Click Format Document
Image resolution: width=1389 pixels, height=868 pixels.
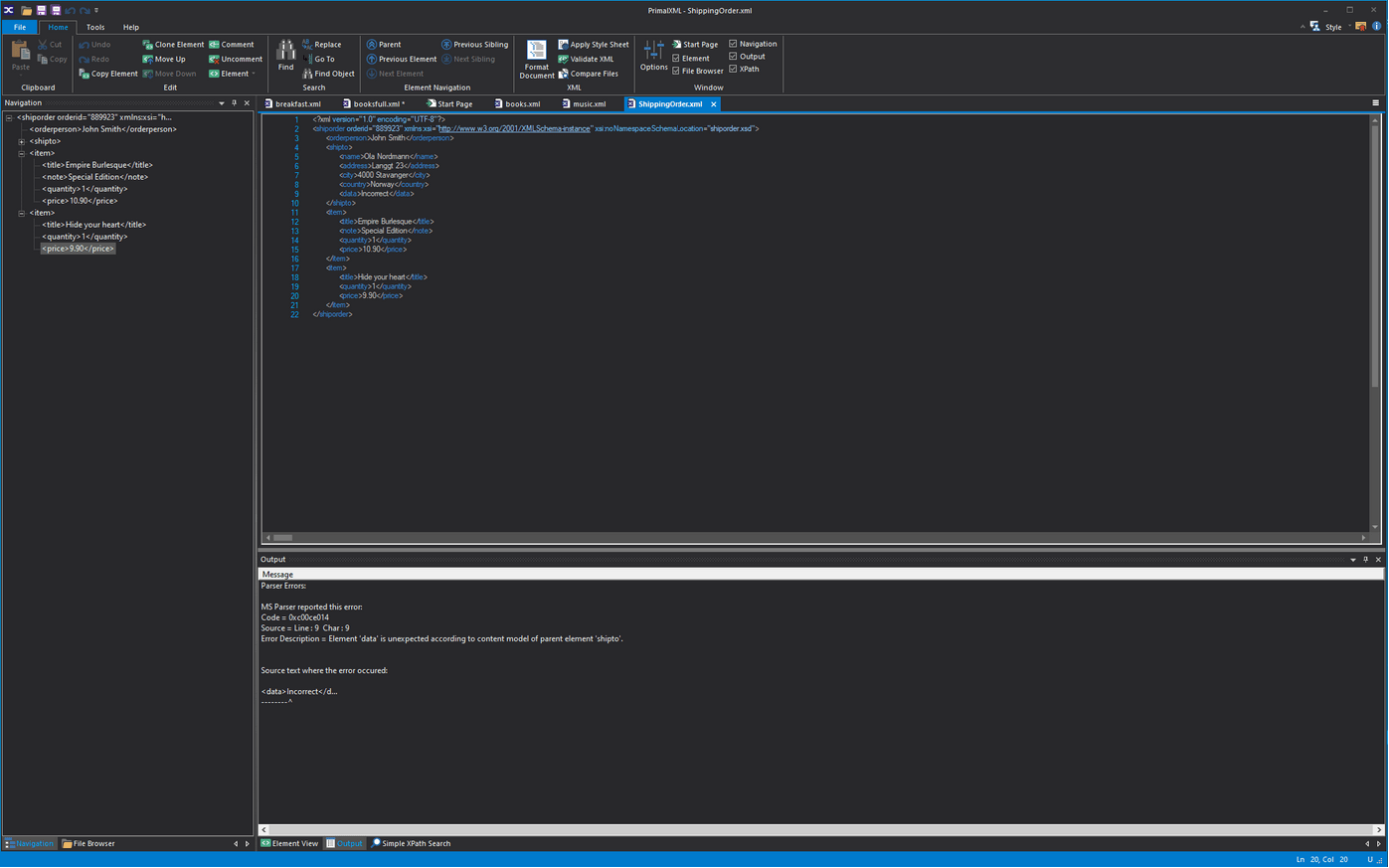coord(536,60)
